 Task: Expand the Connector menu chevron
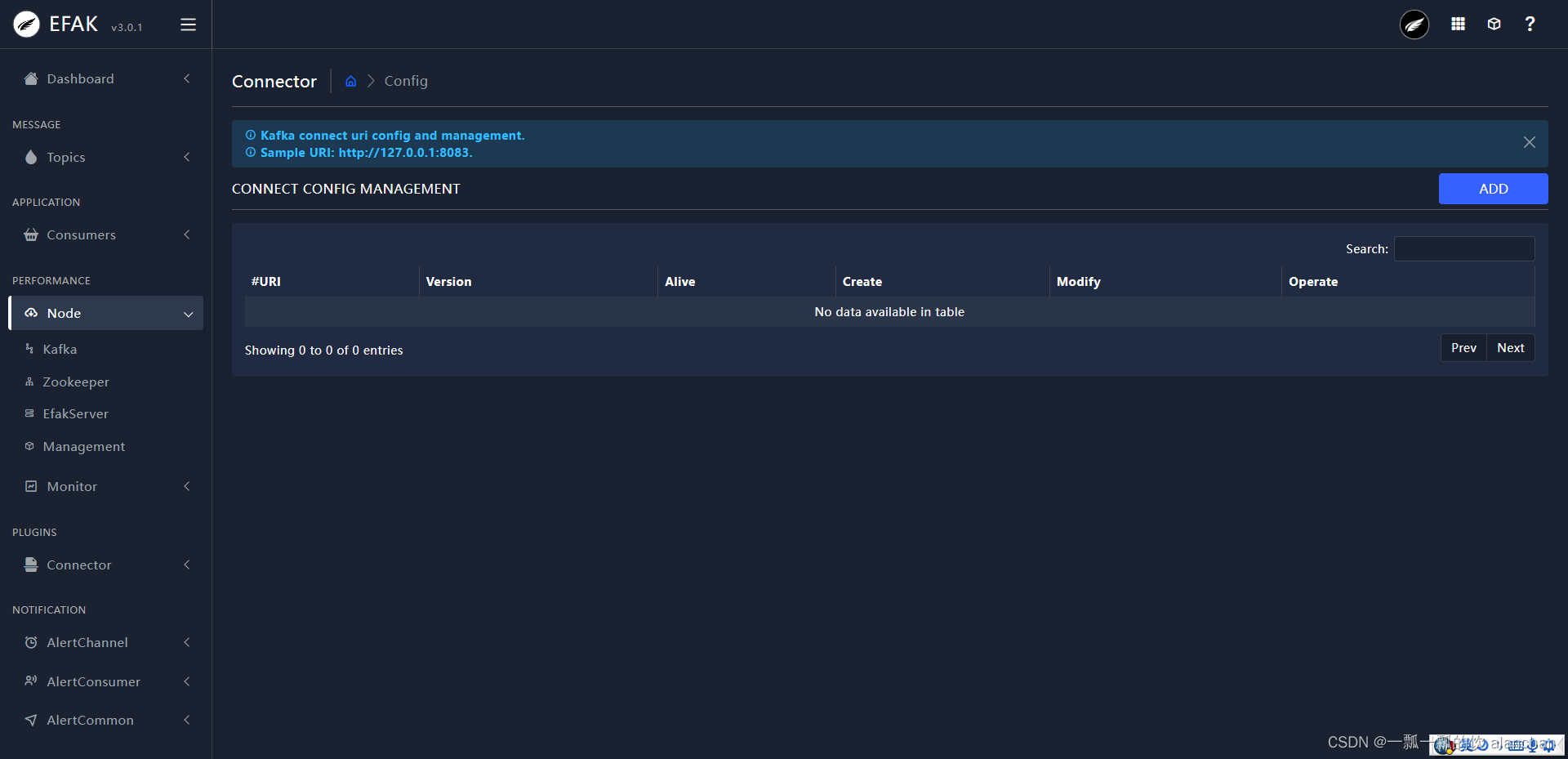tap(187, 565)
